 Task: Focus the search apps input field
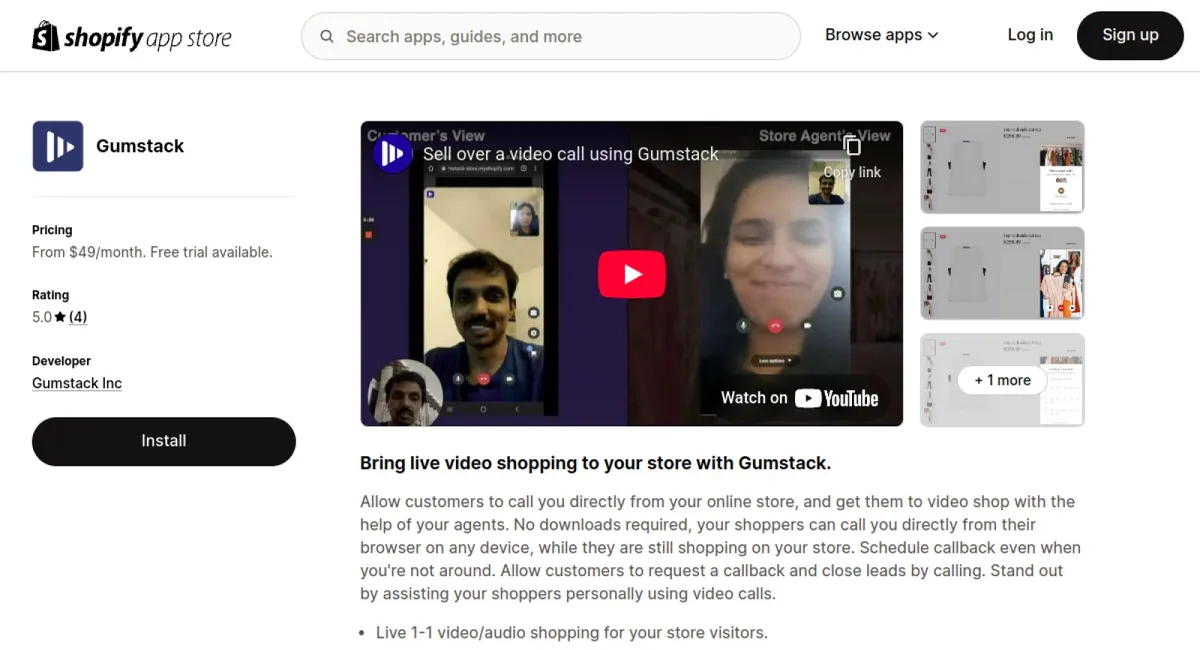click(x=551, y=37)
